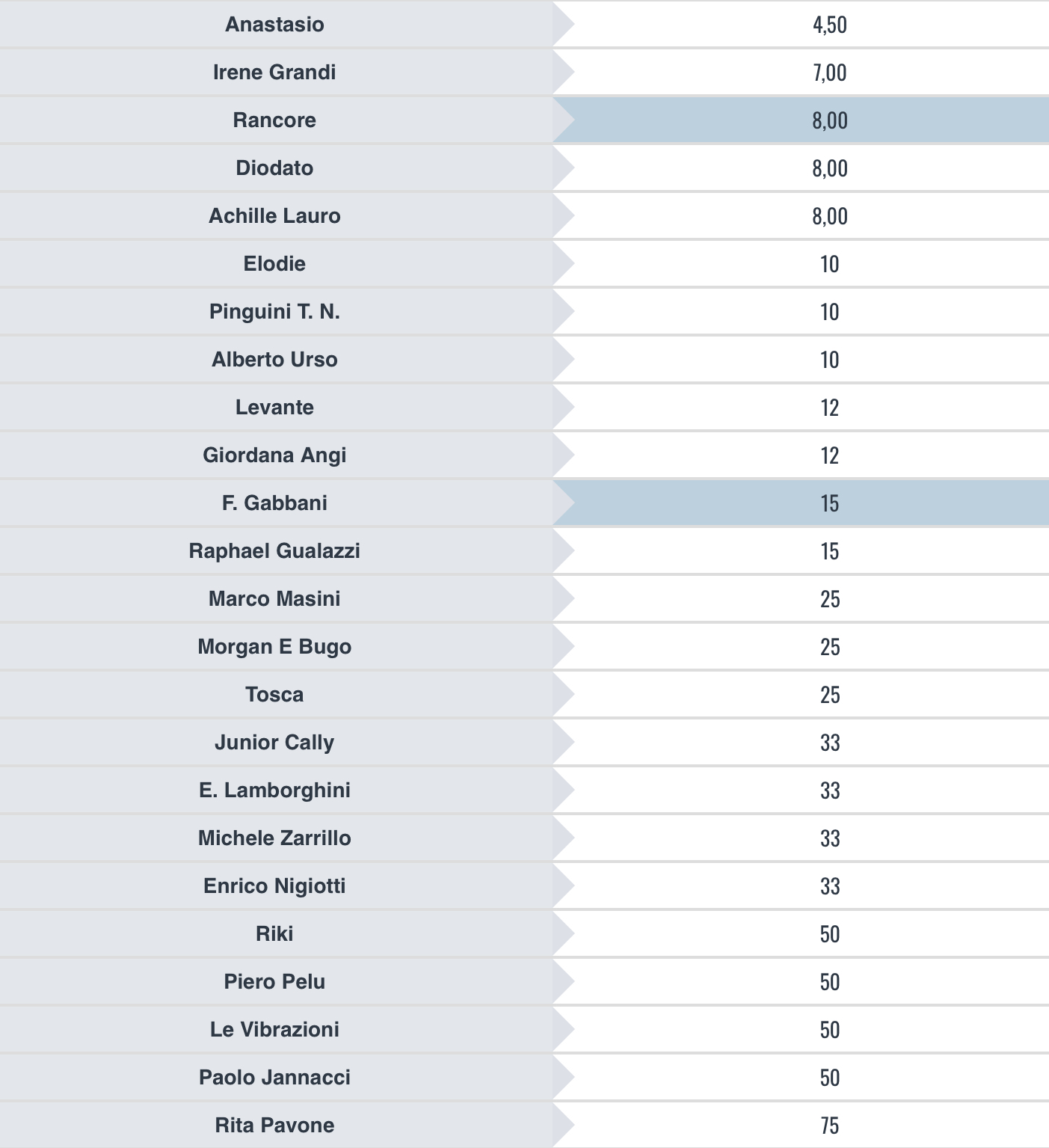This screenshot has width=1049, height=1148.
Task: Click the Morgan E Bugo odds cell
Action: [x=829, y=647]
